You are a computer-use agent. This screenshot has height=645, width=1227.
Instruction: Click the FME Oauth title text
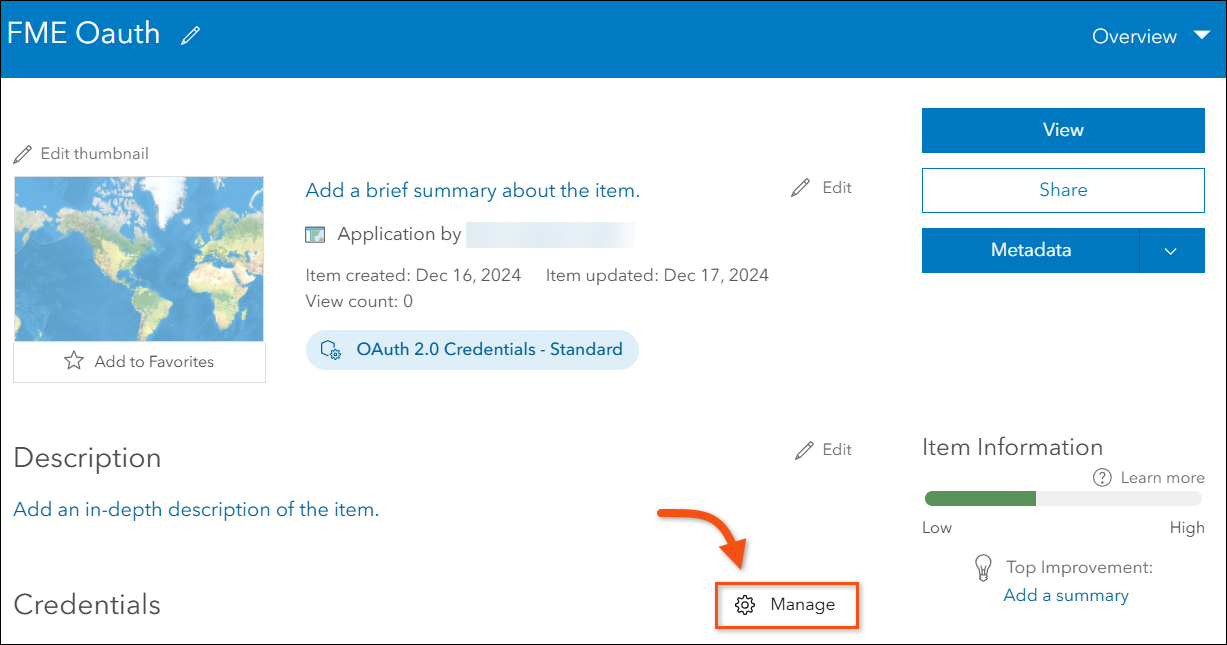84,33
